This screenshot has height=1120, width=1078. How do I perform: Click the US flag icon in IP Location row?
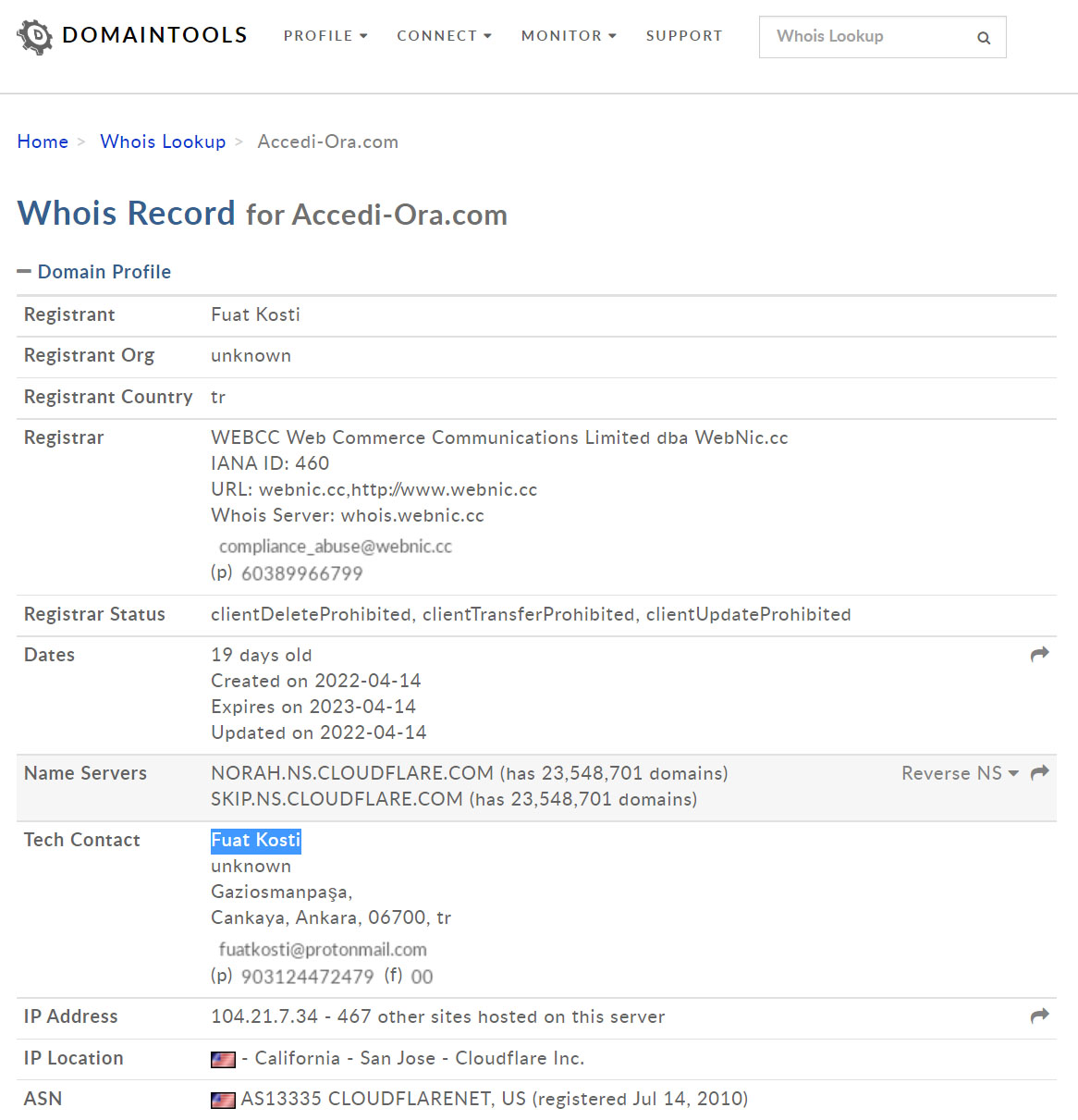(223, 1059)
